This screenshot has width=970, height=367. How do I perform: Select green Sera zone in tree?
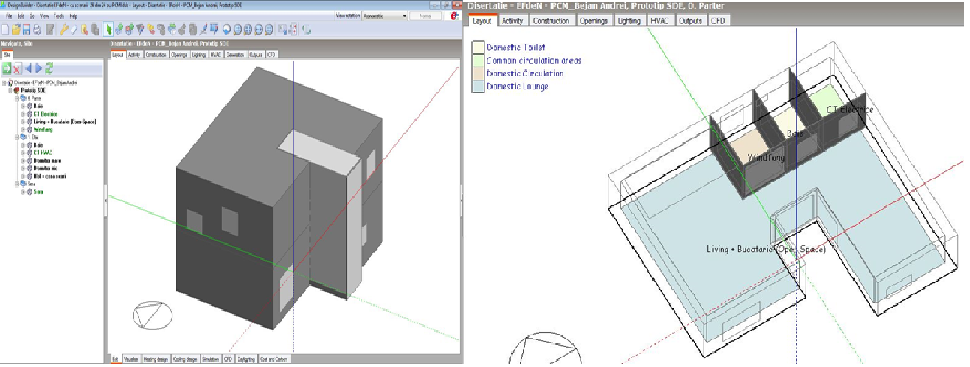click(38, 192)
